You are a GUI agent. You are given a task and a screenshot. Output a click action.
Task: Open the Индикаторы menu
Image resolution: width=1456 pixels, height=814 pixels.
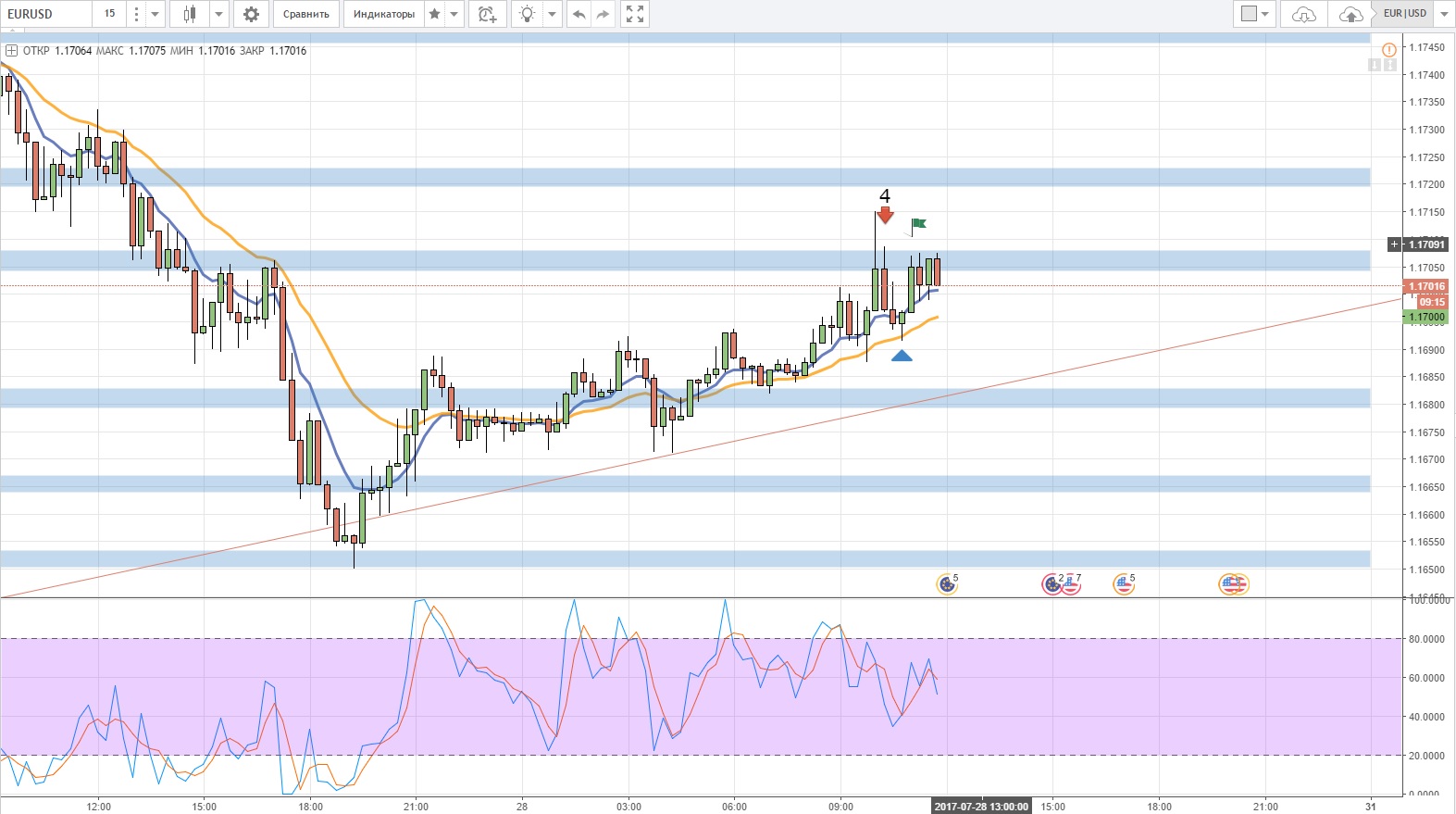(x=384, y=14)
